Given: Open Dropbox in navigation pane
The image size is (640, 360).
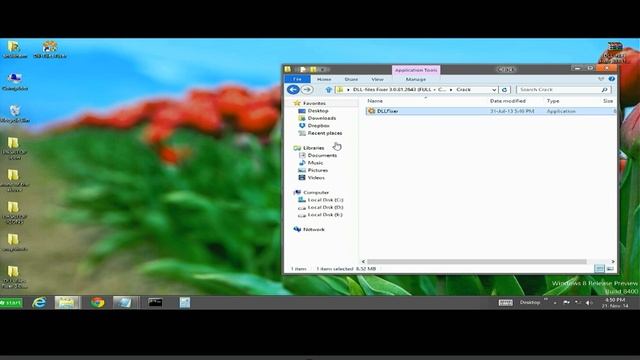Looking at the screenshot, I should [x=318, y=125].
